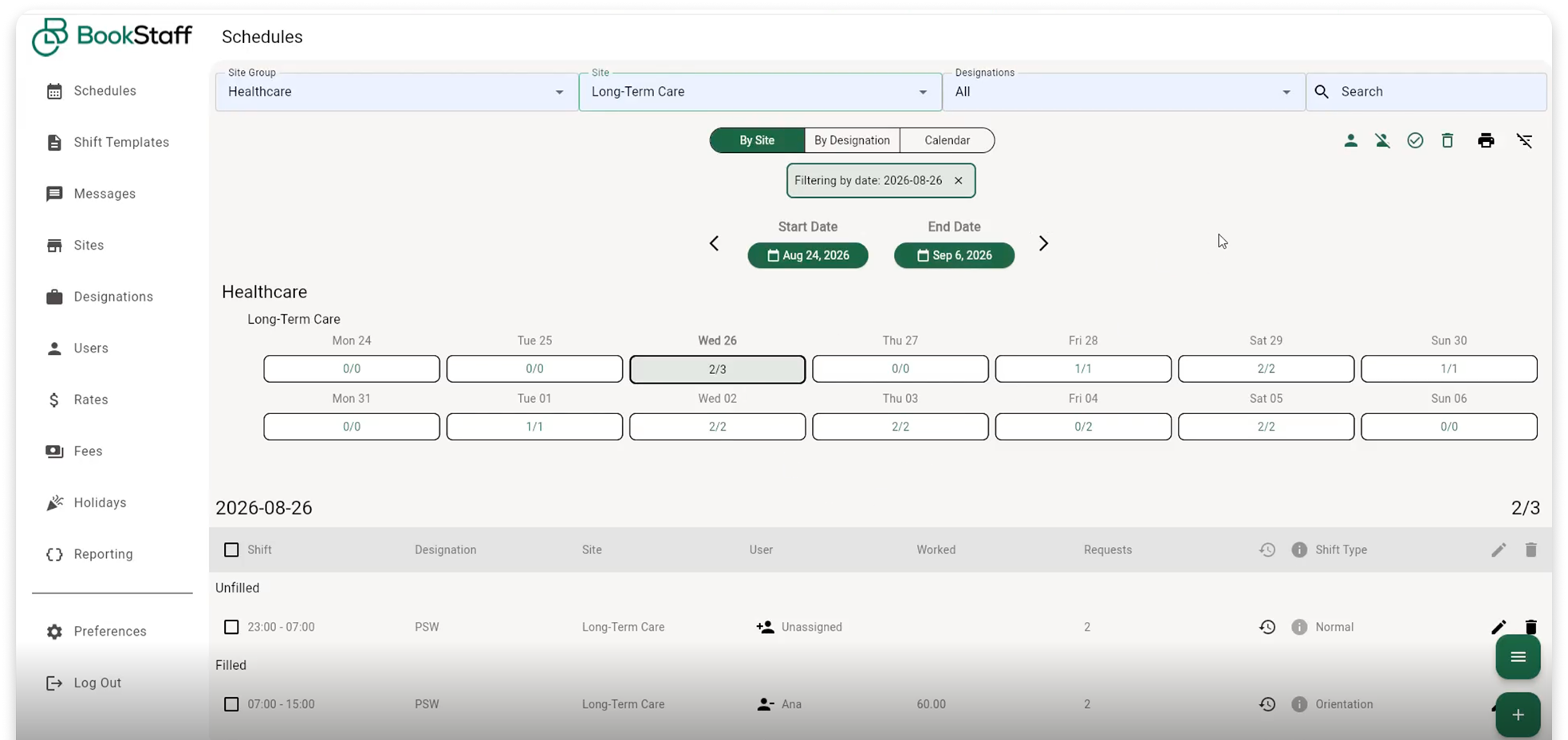The image size is (1568, 740).
Task: Tick the select-all Shift header checkbox
Action: pos(231,549)
